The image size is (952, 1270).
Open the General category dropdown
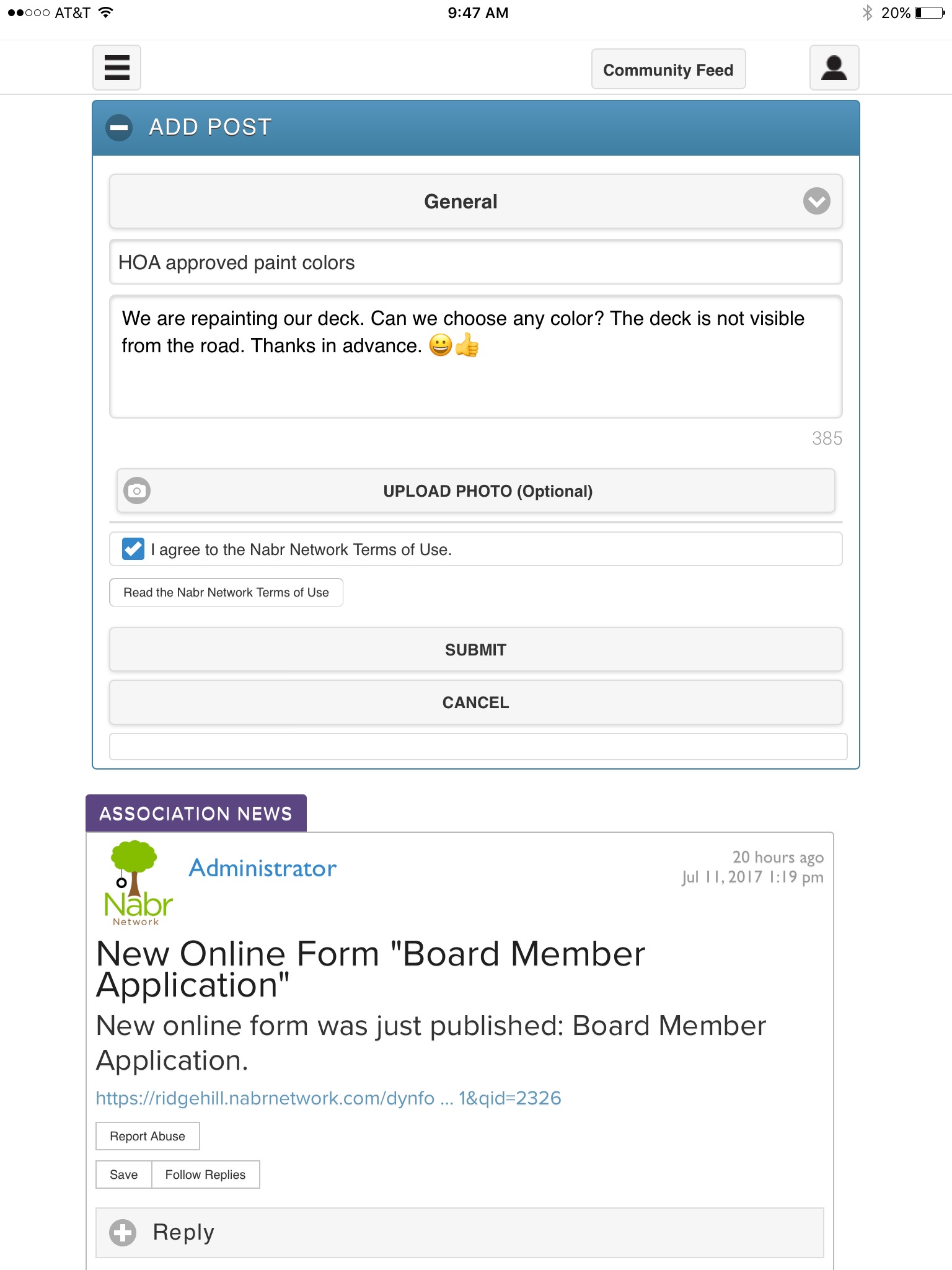(475, 202)
